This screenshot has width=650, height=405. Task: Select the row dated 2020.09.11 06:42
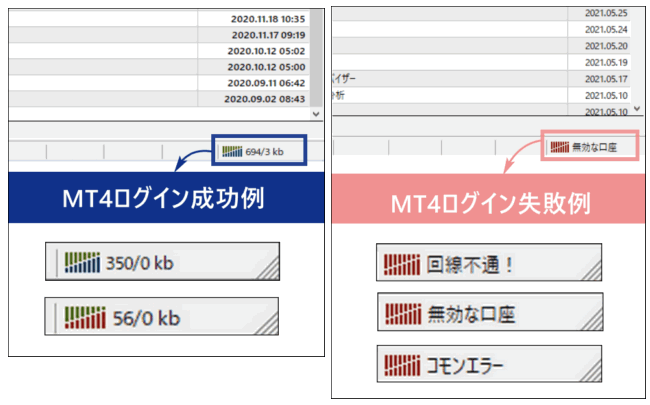point(159,83)
